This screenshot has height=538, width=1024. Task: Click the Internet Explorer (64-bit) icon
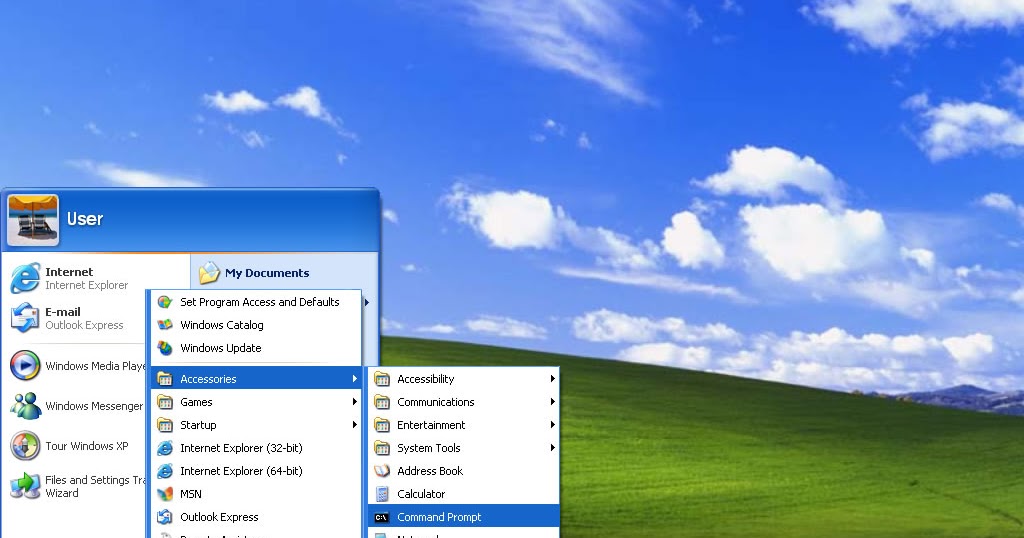(x=165, y=471)
